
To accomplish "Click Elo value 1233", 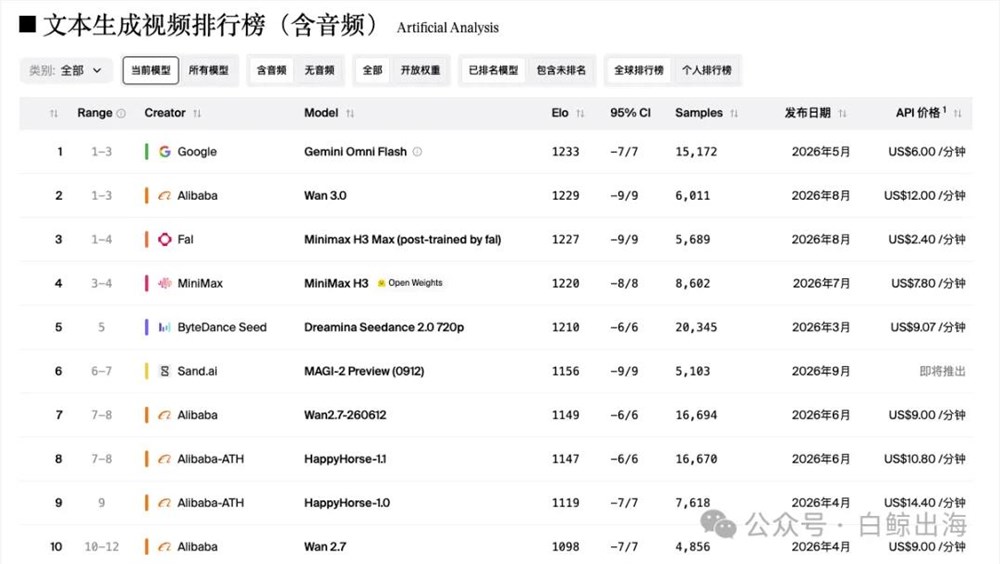I will coord(565,152).
